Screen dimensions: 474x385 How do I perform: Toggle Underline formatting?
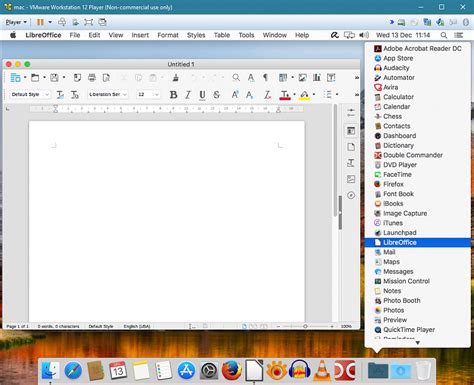pos(202,95)
